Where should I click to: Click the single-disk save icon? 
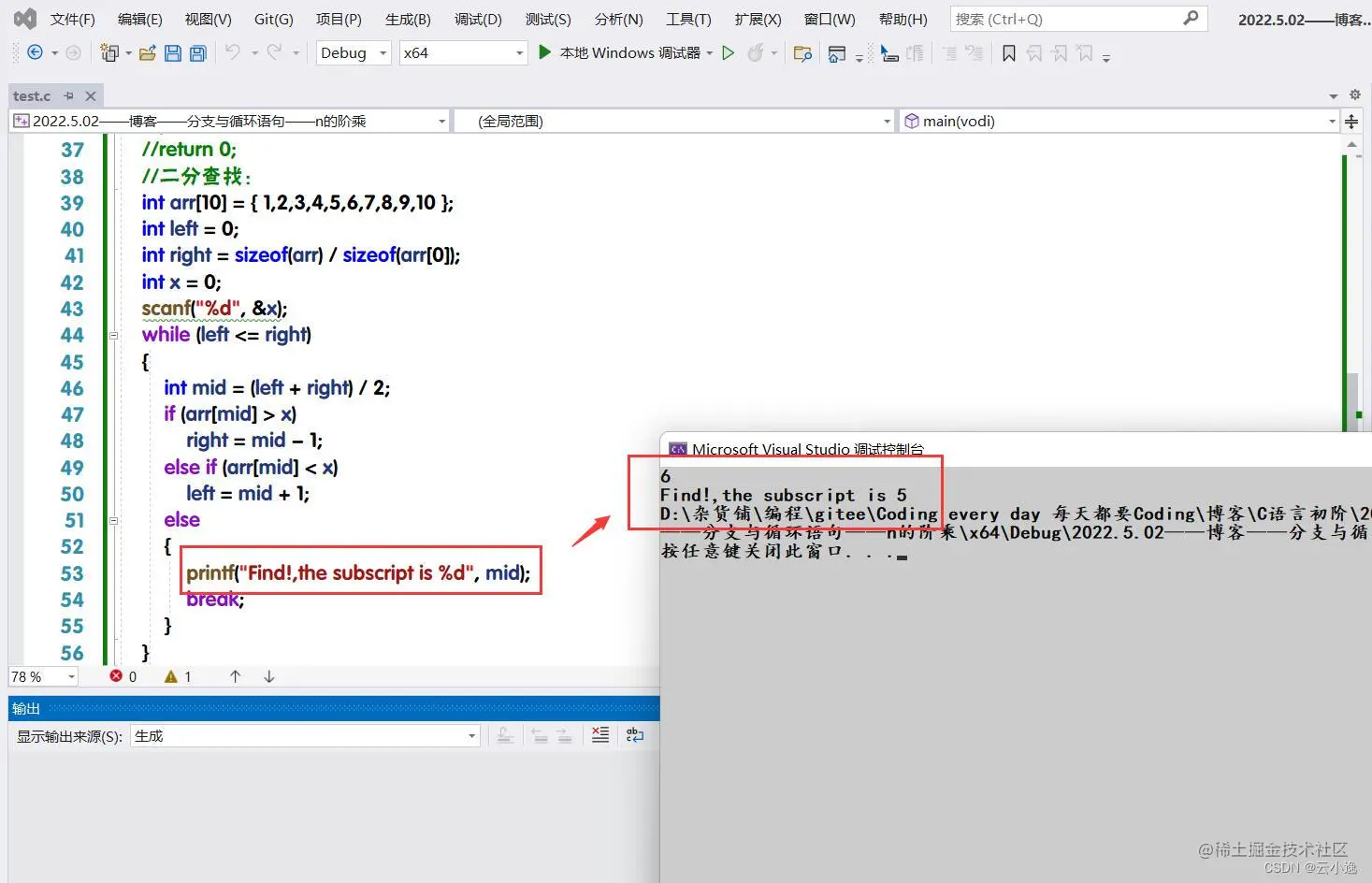(173, 53)
